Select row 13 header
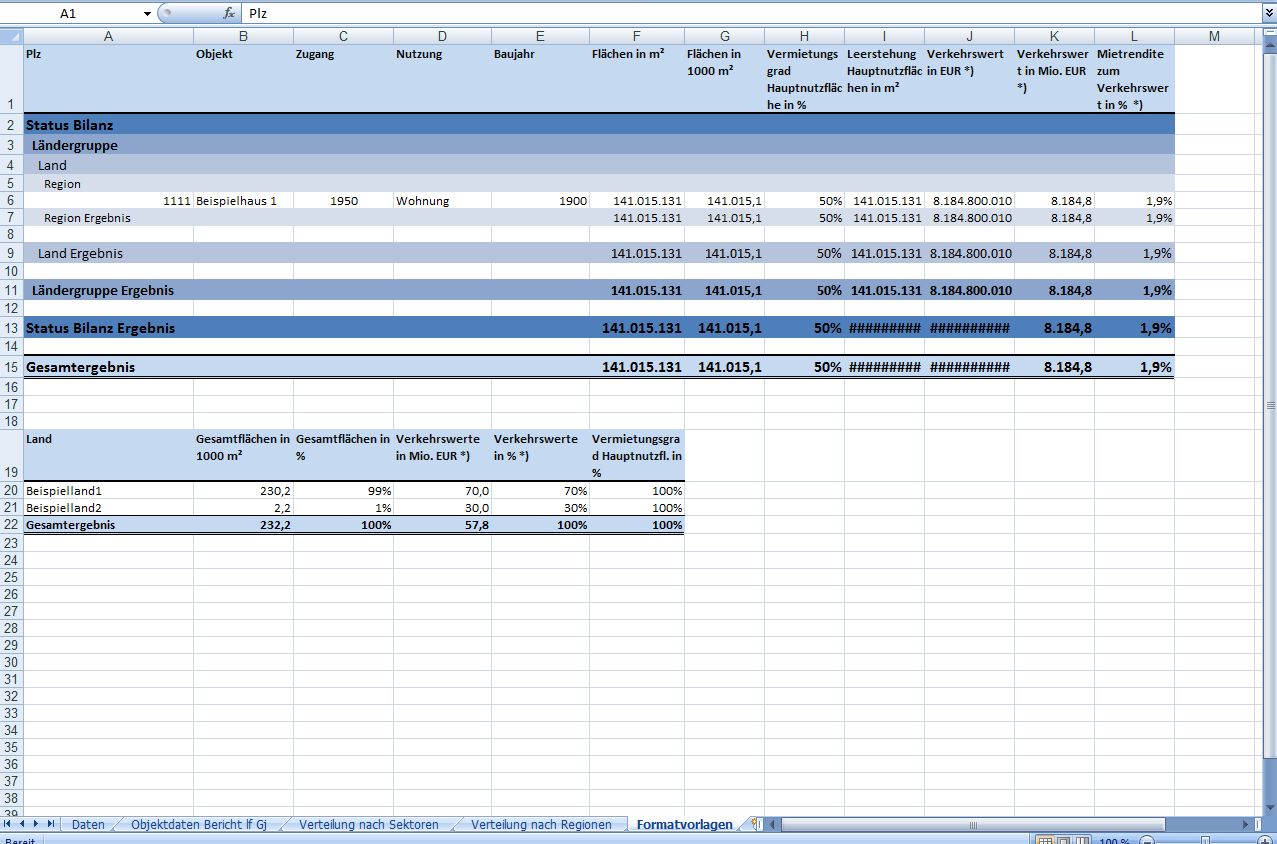 point(11,328)
